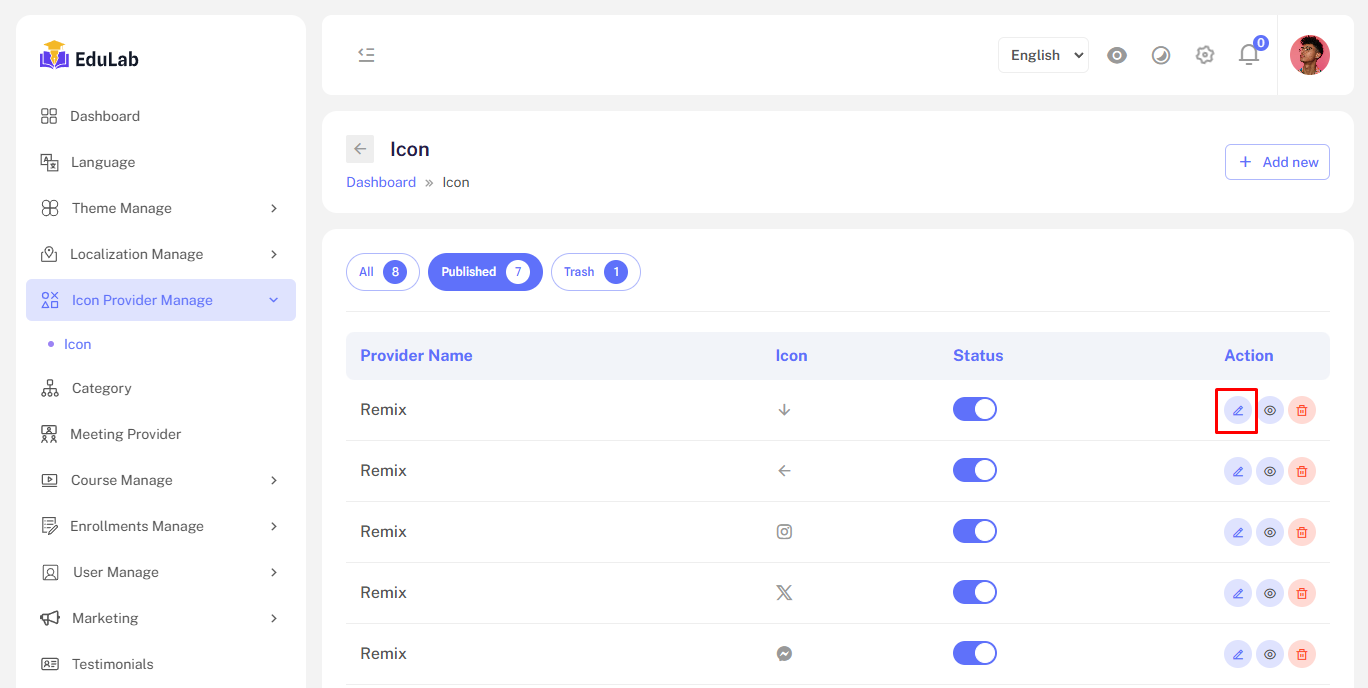Open the notifications bell
Screen dimensions: 1368x688
point(1249,55)
